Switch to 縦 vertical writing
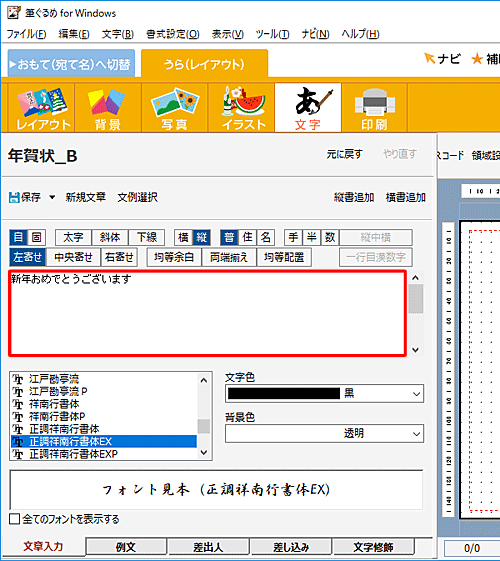 pos(201,237)
